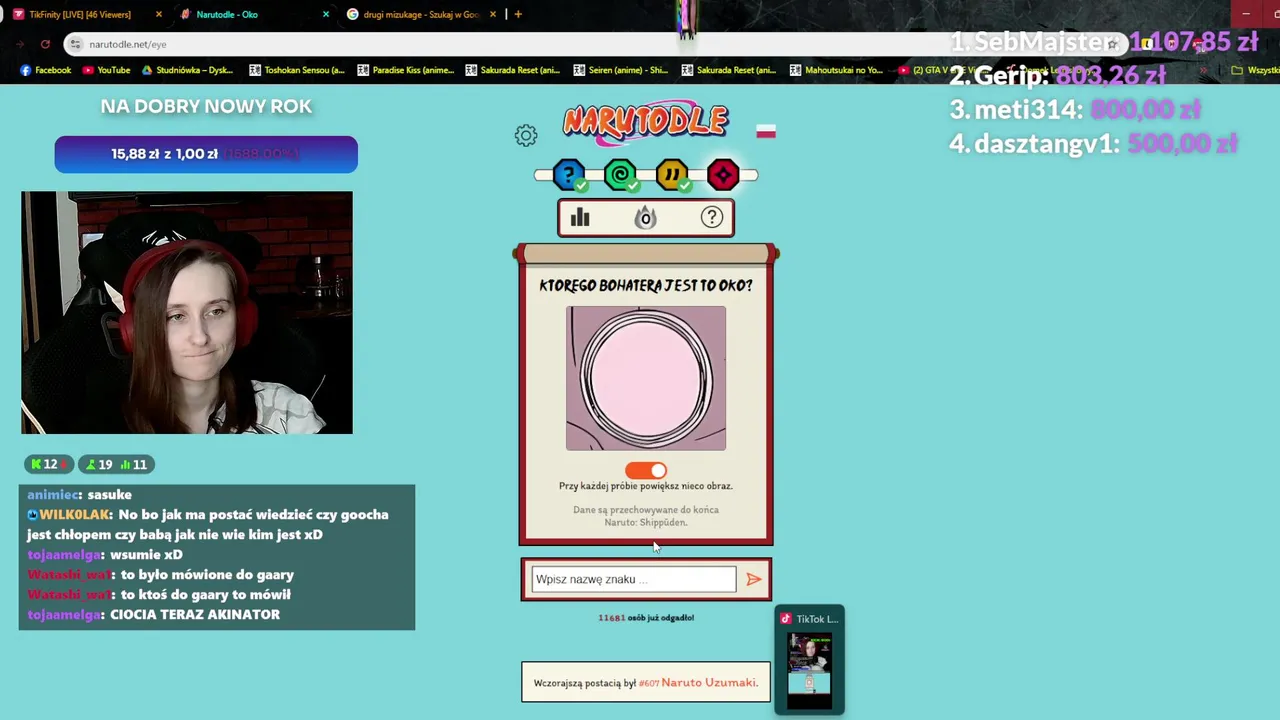Open the Seiren anime bookmark
1280x720 pixels.
[620, 70]
